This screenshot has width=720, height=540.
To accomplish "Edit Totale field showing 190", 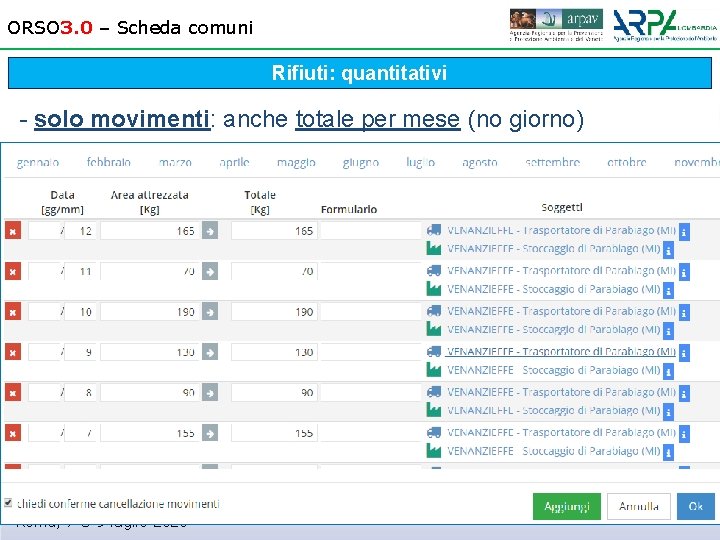I will coord(274,312).
